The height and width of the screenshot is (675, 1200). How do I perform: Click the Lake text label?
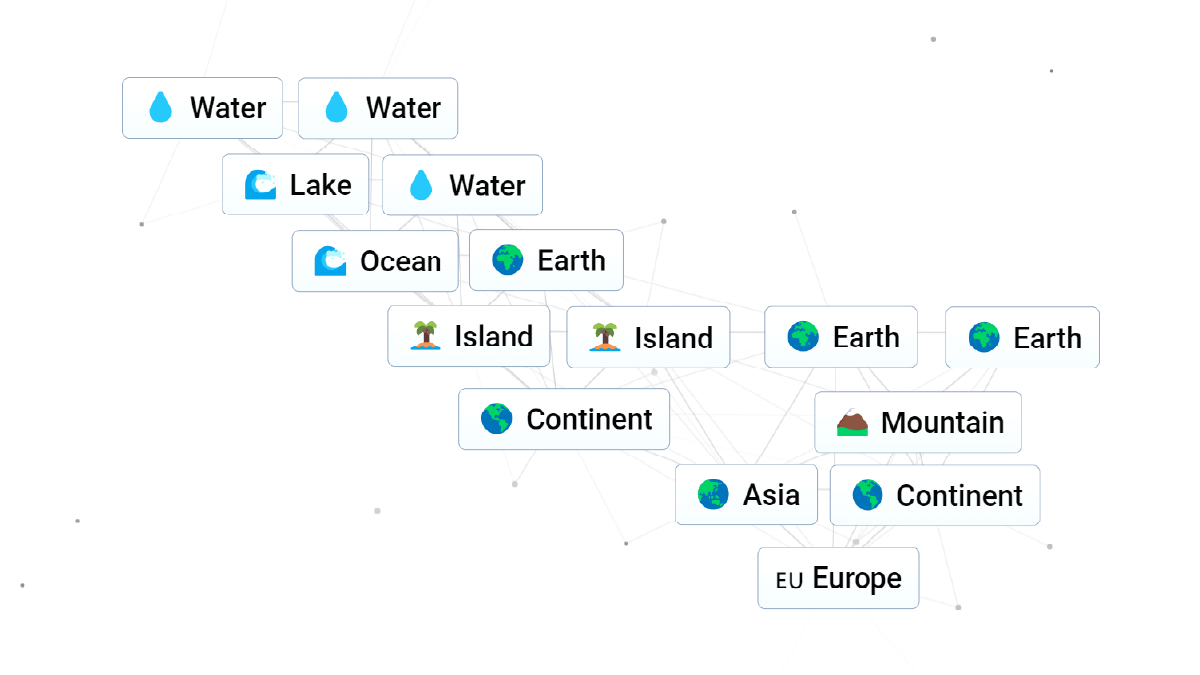[x=320, y=185]
